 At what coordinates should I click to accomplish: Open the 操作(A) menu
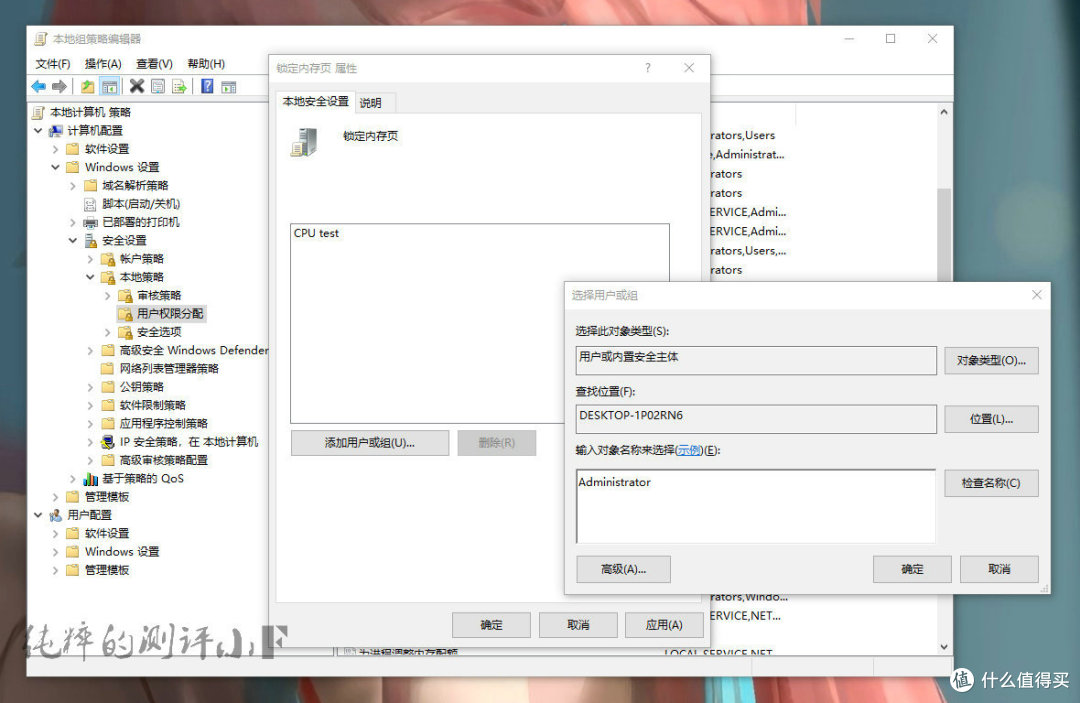[103, 64]
